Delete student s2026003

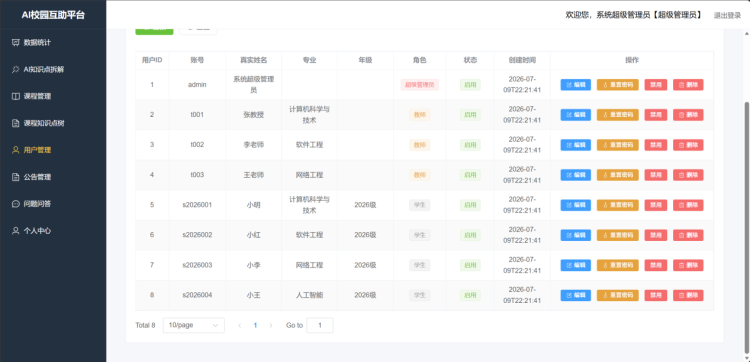(x=688, y=265)
